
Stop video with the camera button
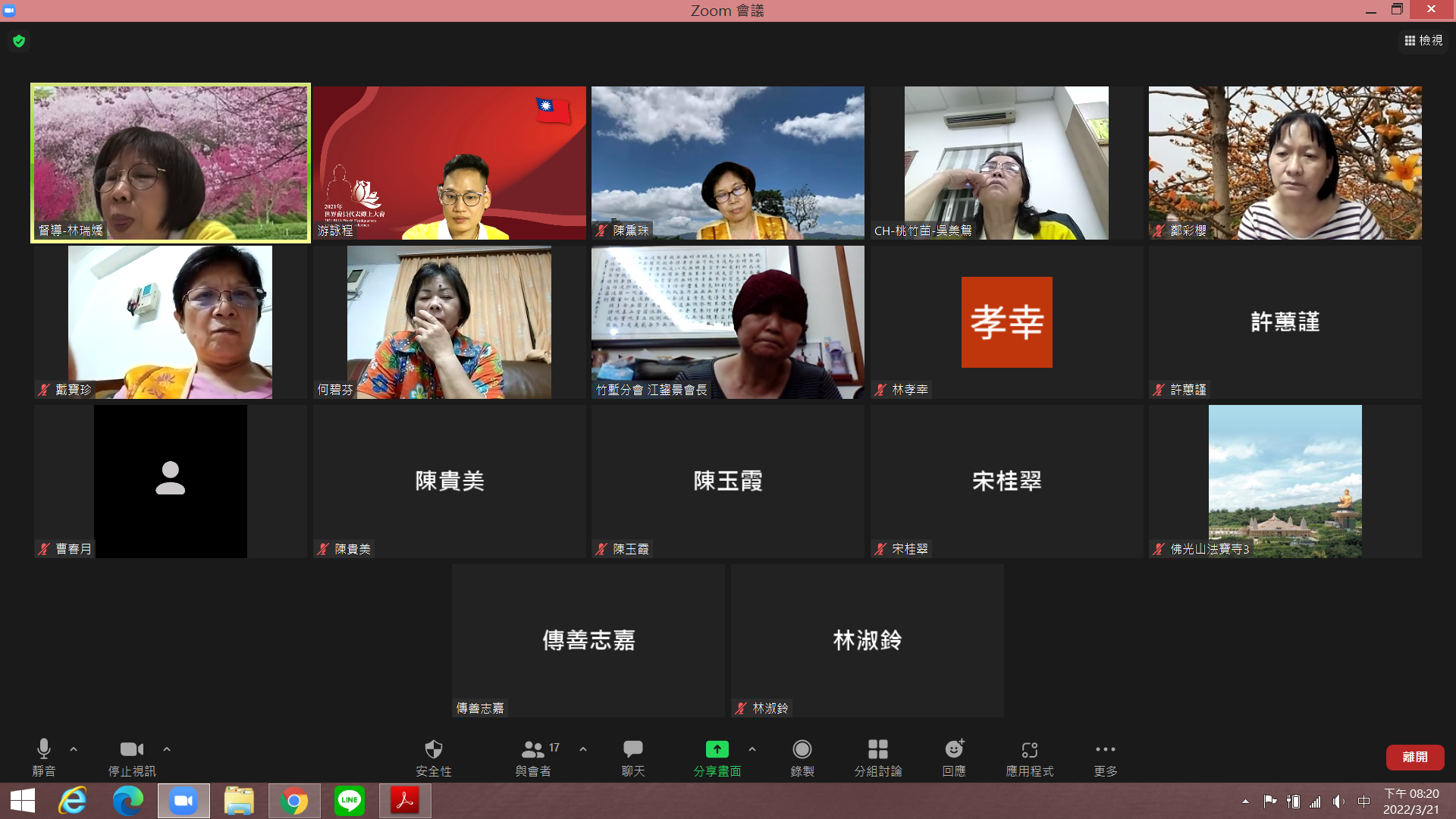coord(131,750)
